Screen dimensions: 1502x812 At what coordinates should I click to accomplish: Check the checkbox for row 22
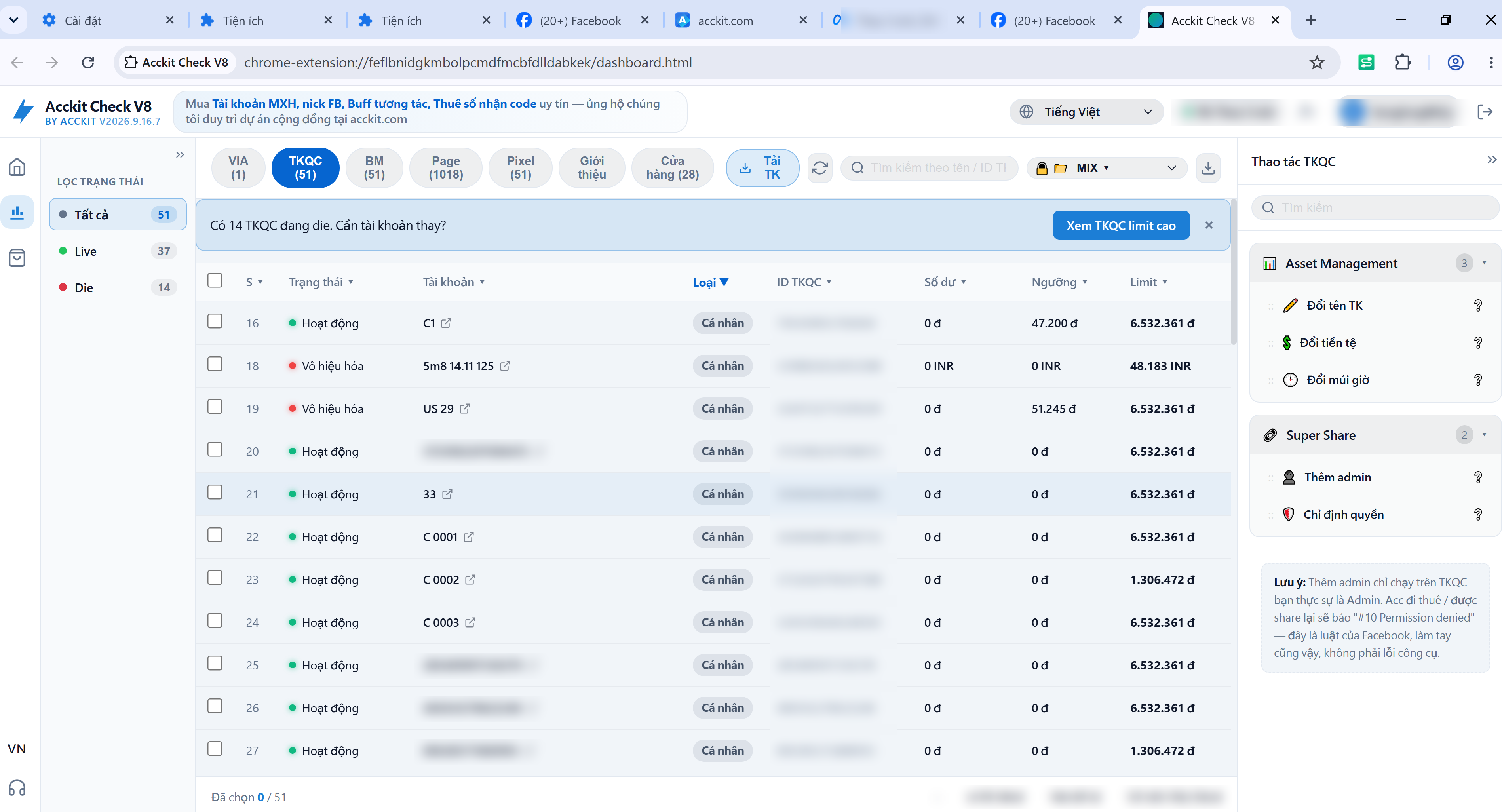[215, 535]
